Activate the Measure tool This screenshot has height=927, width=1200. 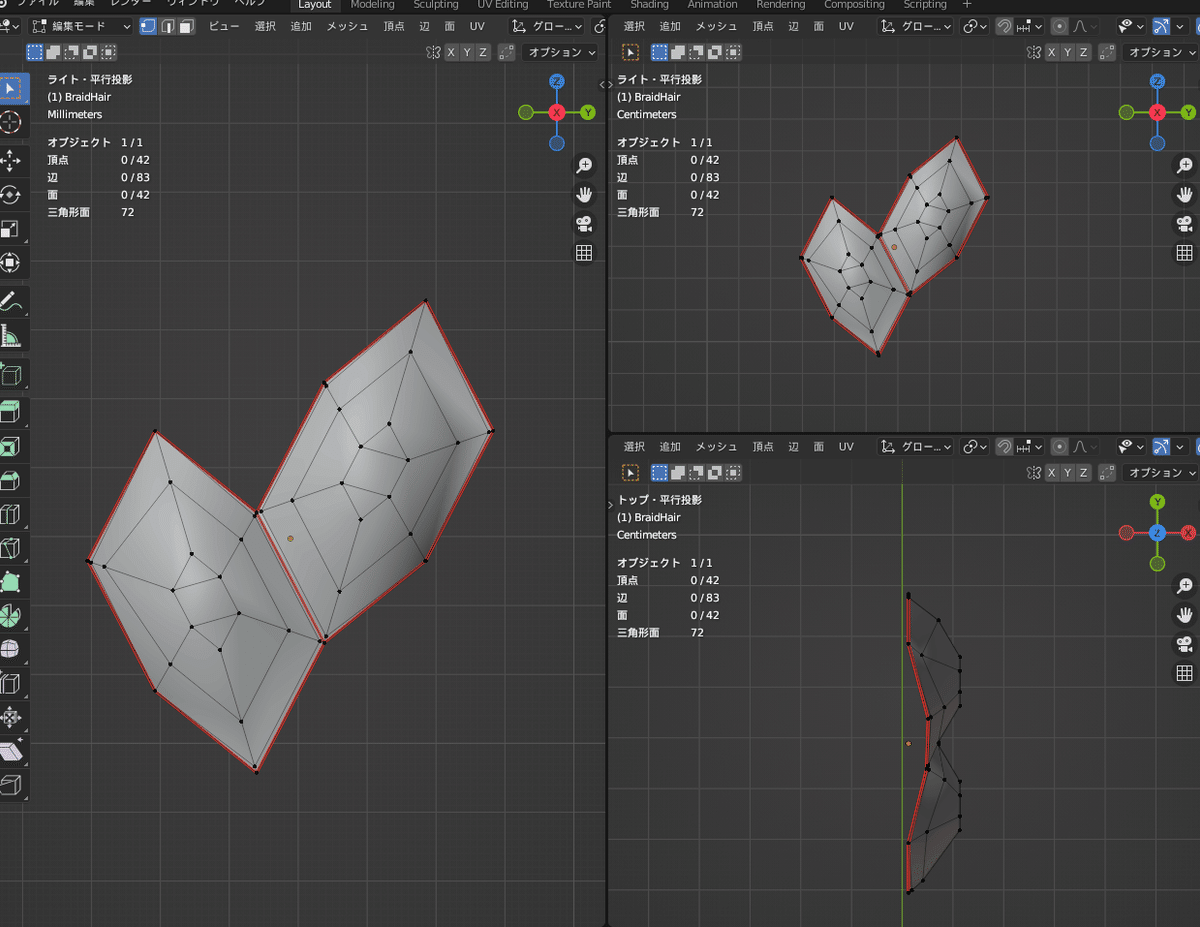[11, 336]
